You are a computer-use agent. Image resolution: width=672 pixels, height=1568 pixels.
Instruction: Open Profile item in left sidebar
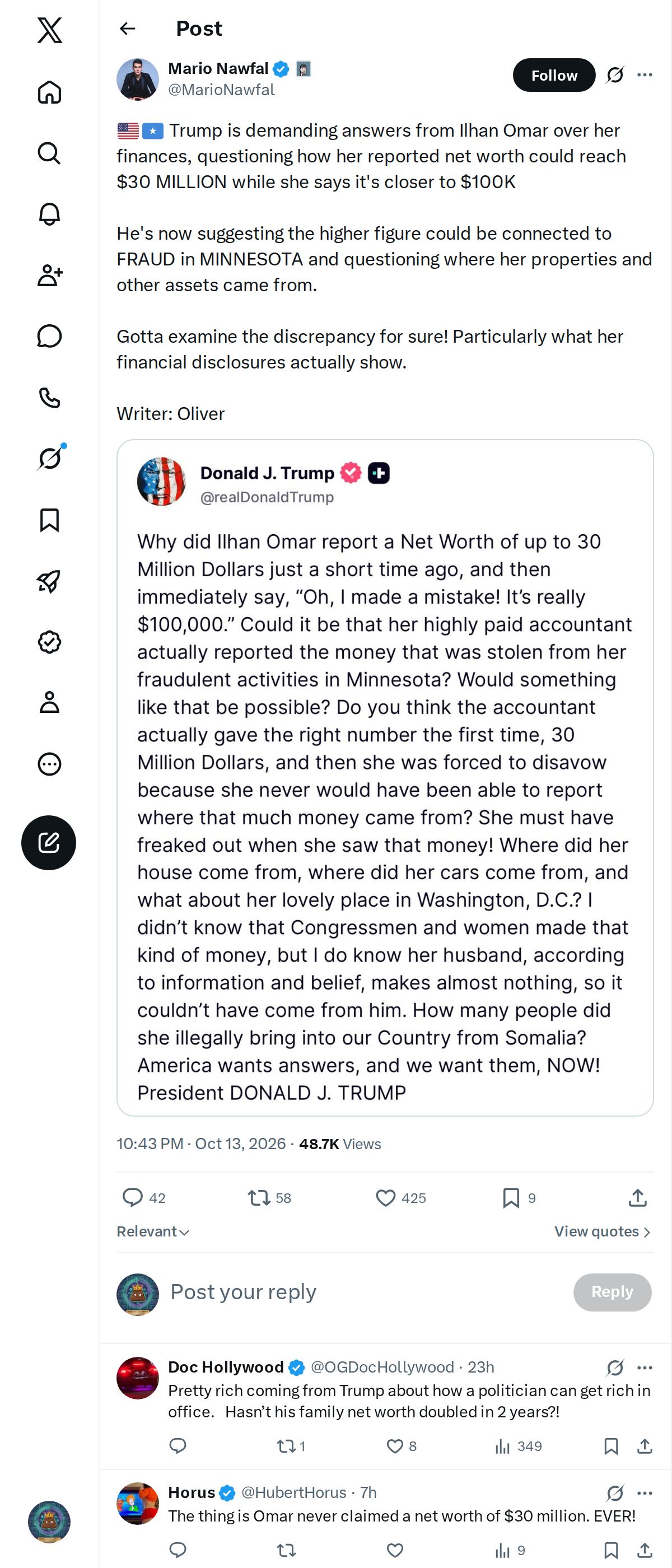tap(49, 702)
